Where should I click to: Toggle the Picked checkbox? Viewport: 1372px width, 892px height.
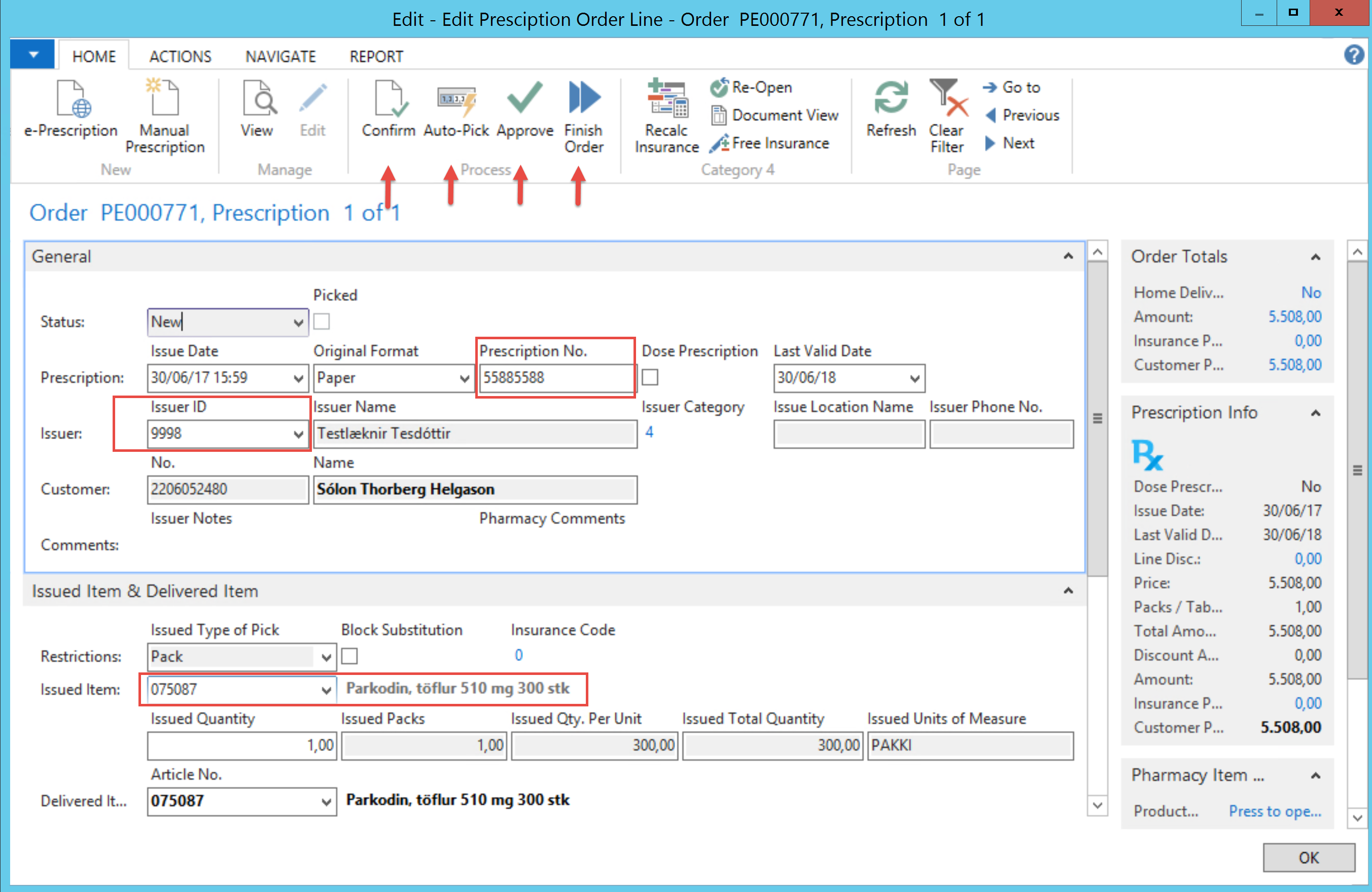tap(322, 322)
